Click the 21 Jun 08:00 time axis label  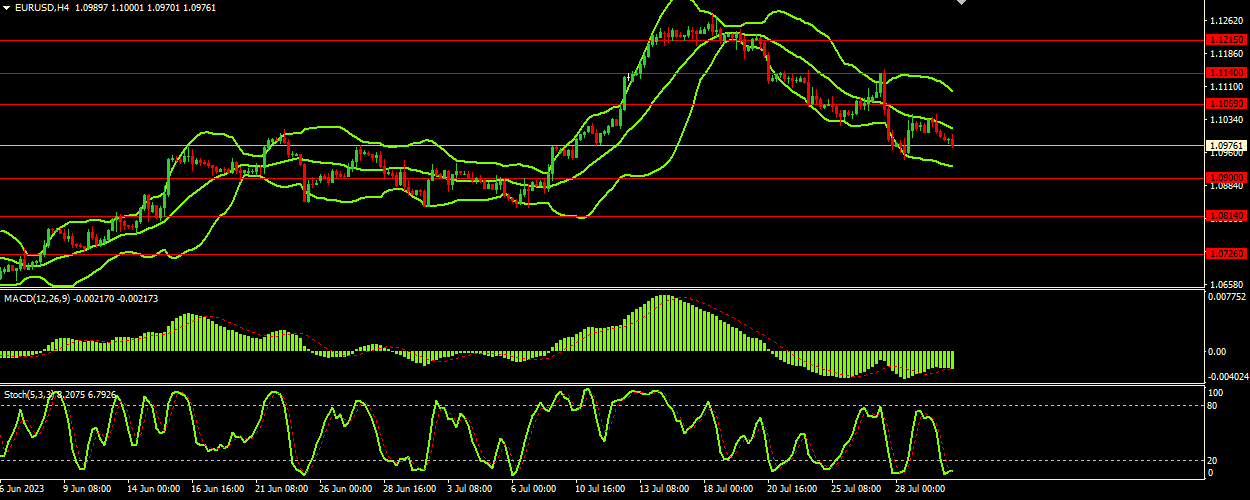point(281,490)
